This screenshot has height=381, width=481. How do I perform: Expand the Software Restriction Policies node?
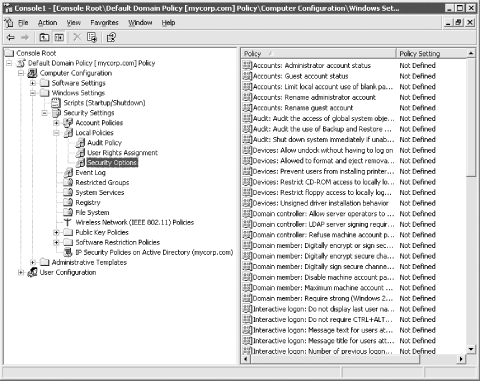pyautogui.click(x=56, y=242)
